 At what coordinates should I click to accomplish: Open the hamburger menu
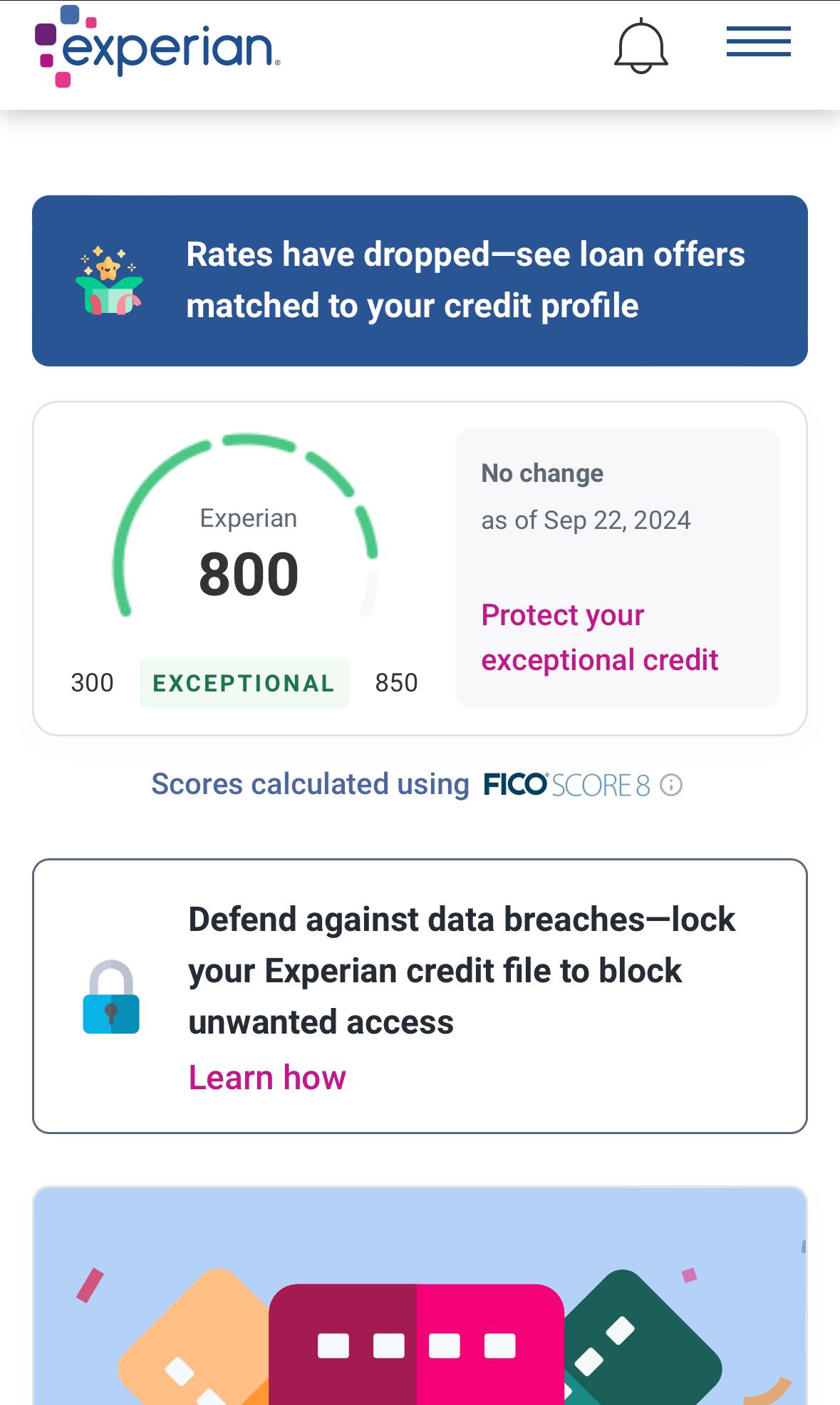click(x=758, y=41)
